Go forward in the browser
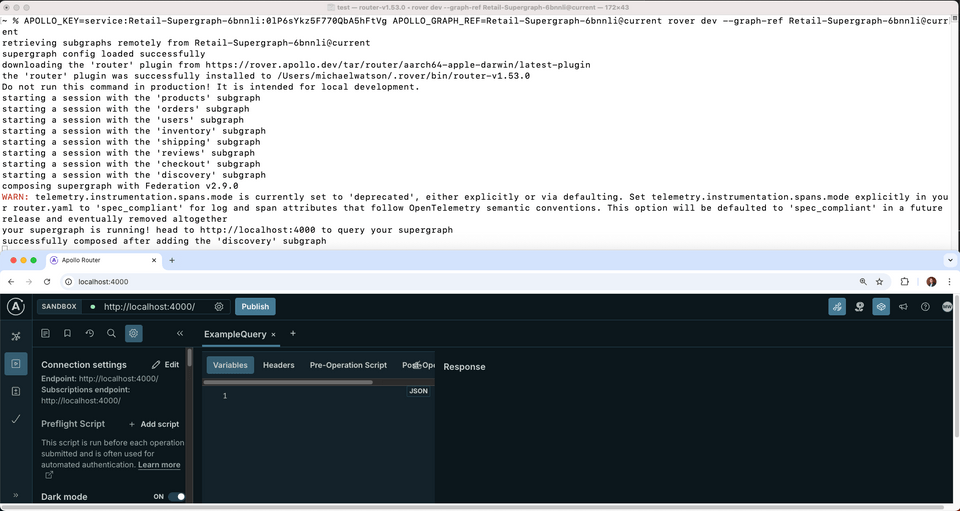This screenshot has height=511, width=960. click(x=29, y=282)
